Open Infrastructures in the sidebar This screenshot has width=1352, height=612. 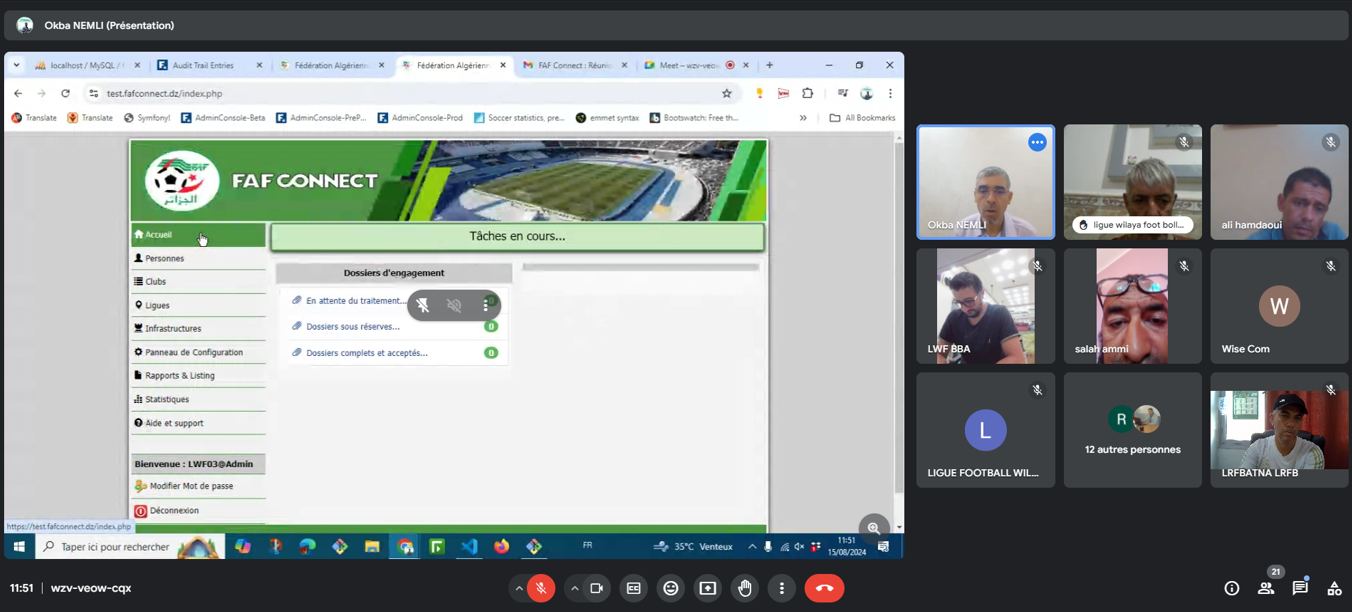[x=198, y=329]
